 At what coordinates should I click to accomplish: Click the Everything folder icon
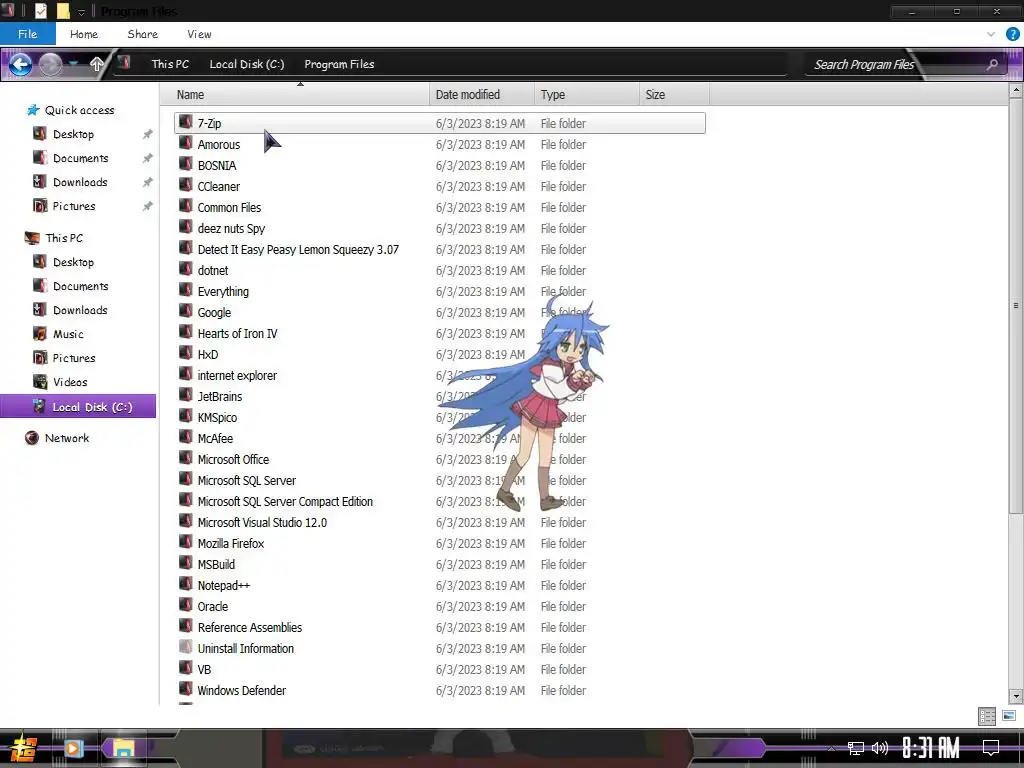(185, 290)
